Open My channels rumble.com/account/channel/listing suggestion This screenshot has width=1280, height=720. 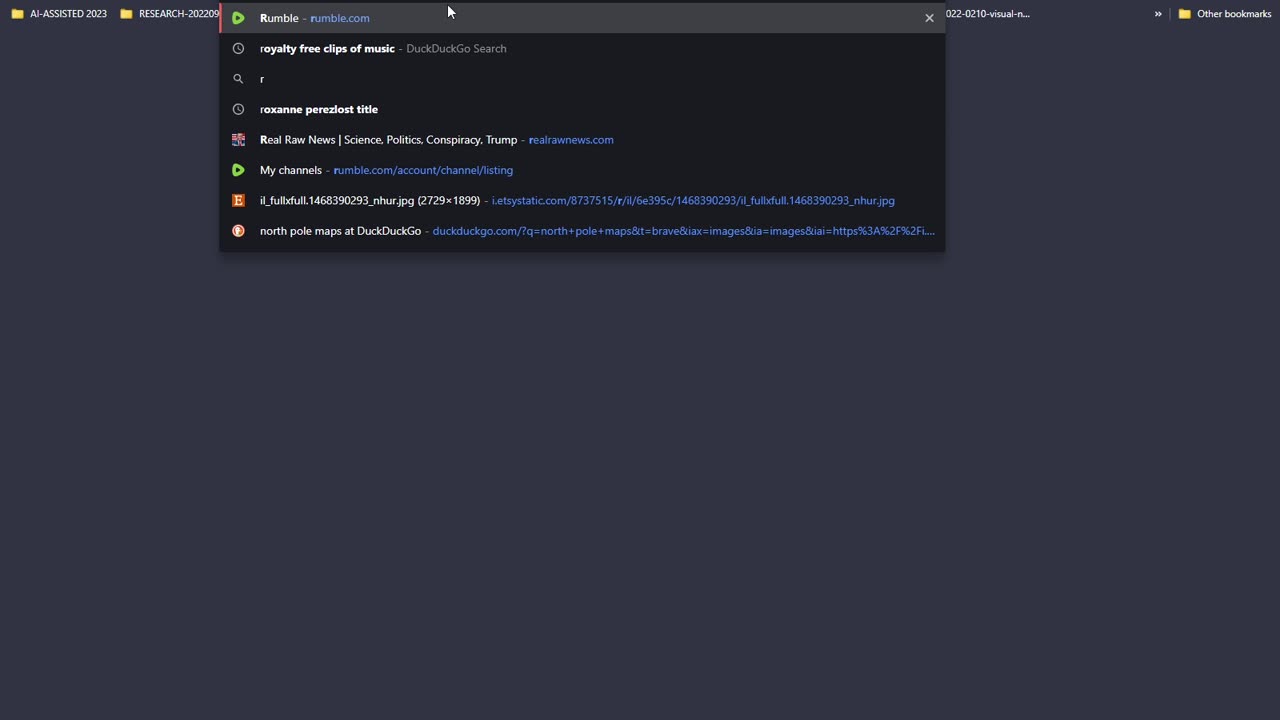(x=582, y=170)
